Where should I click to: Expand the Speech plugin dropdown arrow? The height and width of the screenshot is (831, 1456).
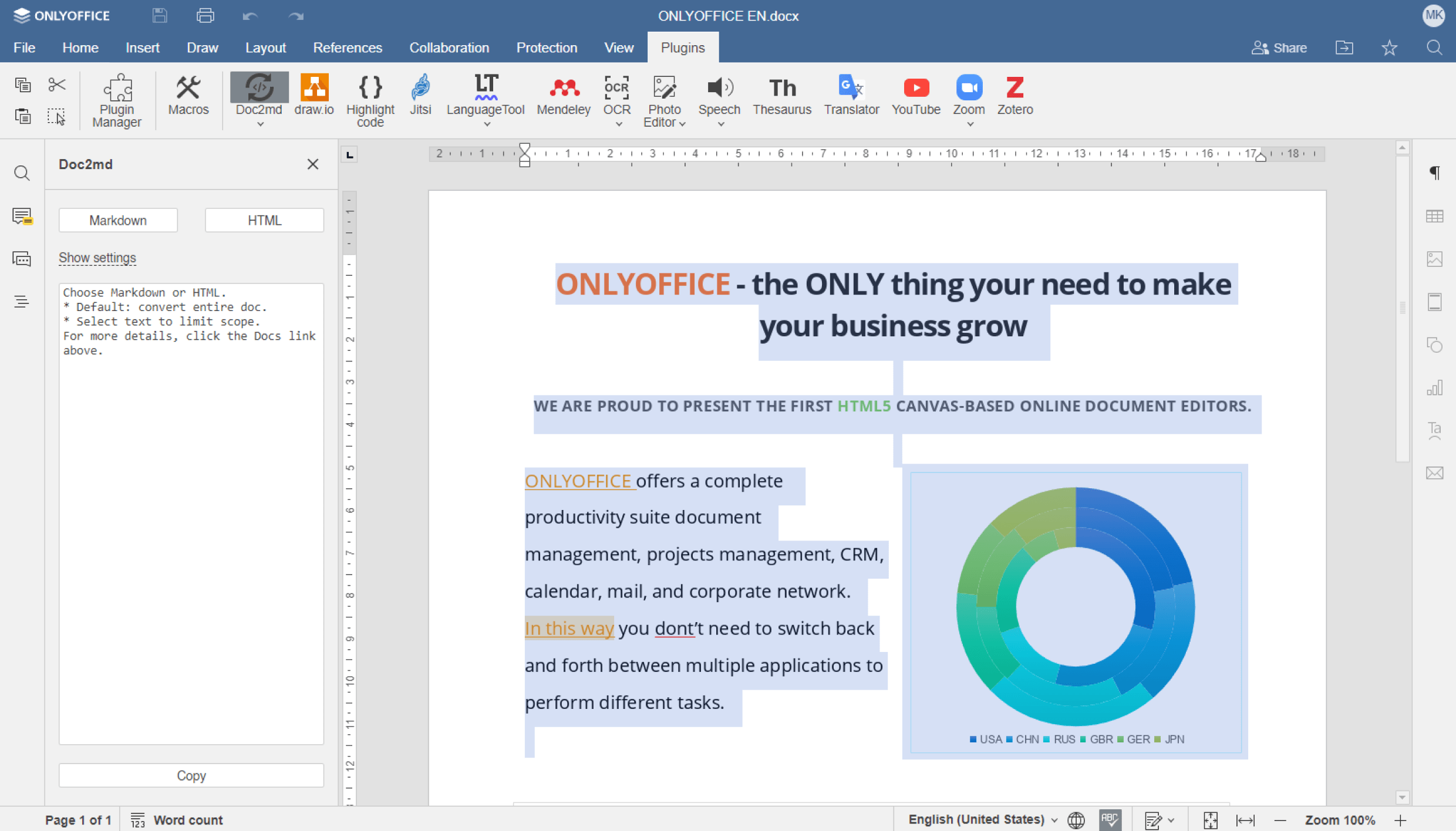720,124
